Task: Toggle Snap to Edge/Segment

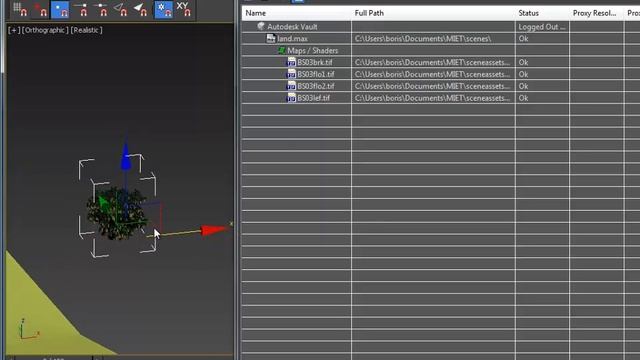Action: [x=120, y=9]
